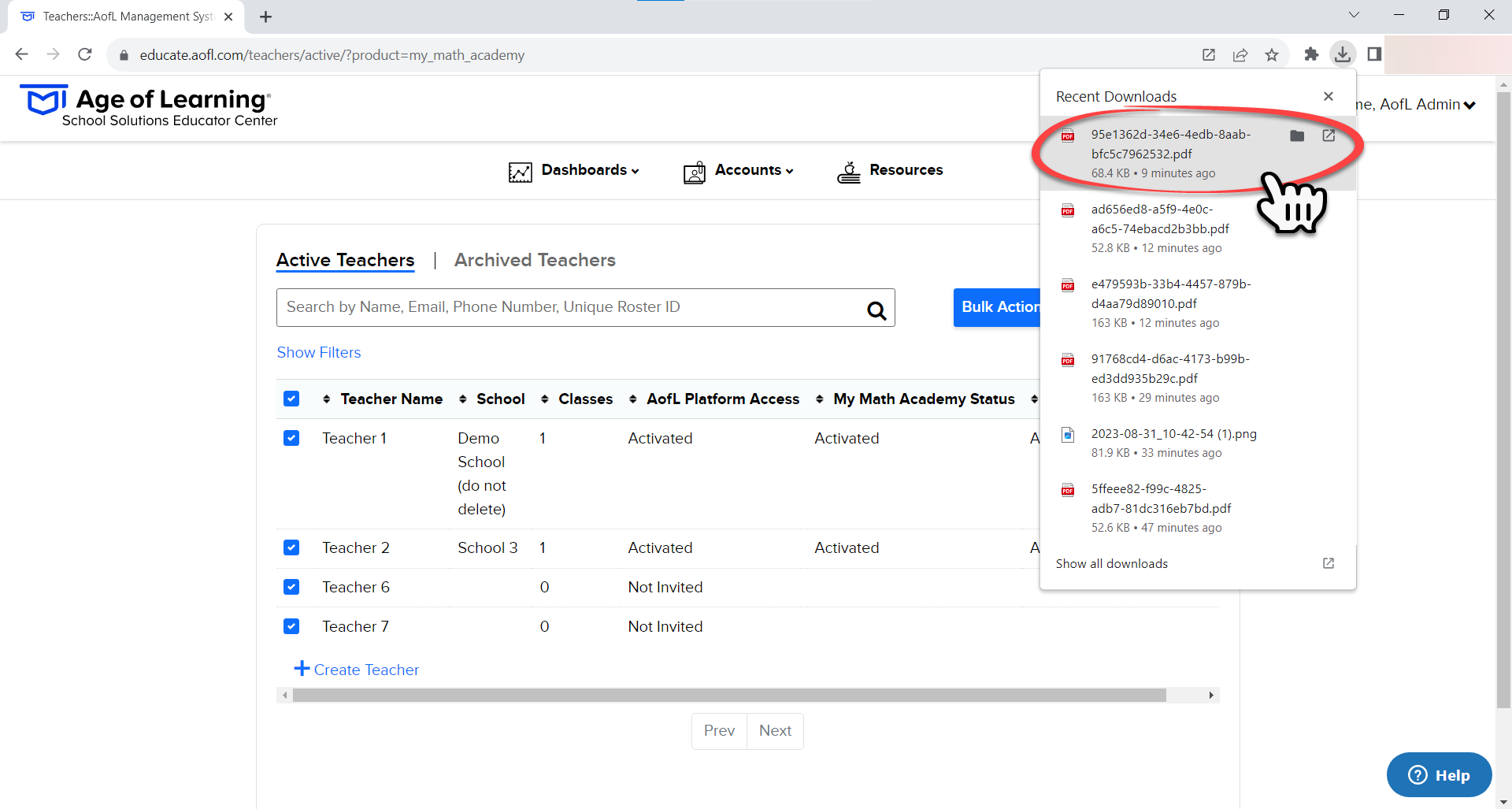Open the browser side panel icon
The height and width of the screenshot is (809, 1512).
(1374, 54)
